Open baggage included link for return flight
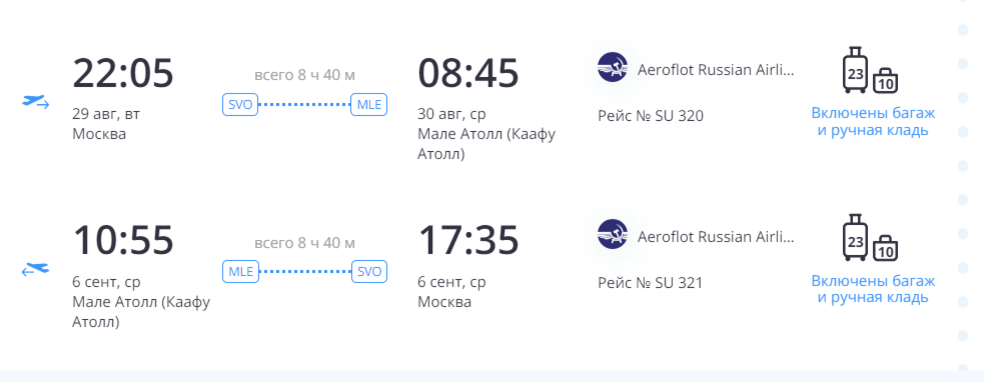Image resolution: width=984 pixels, height=382 pixels. pos(873,289)
